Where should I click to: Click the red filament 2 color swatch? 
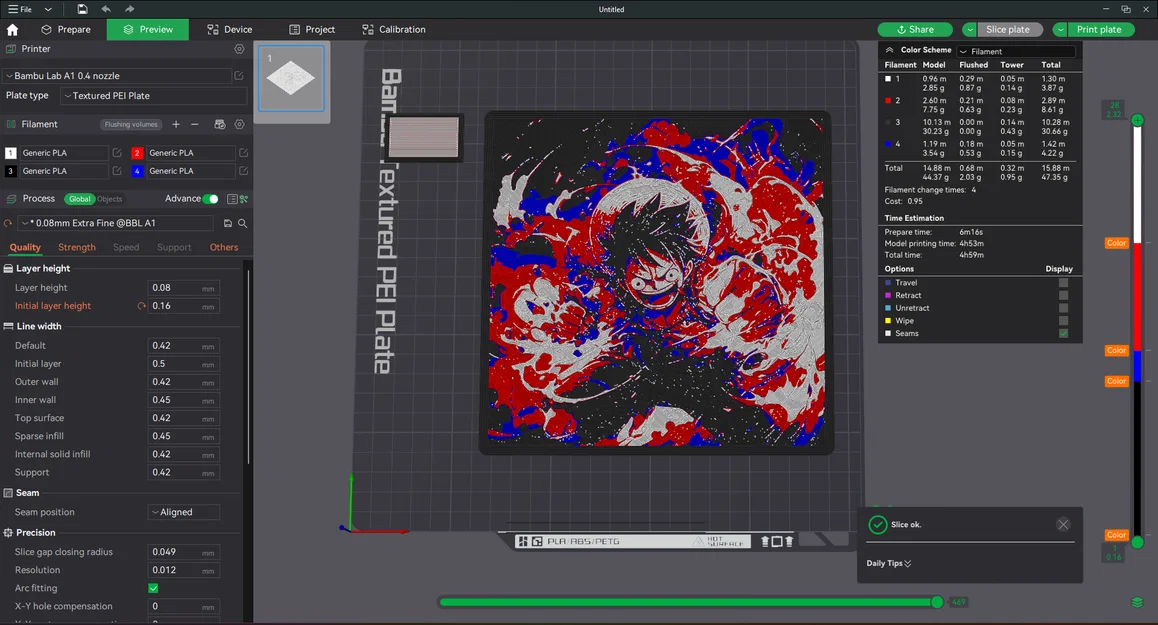[137, 153]
